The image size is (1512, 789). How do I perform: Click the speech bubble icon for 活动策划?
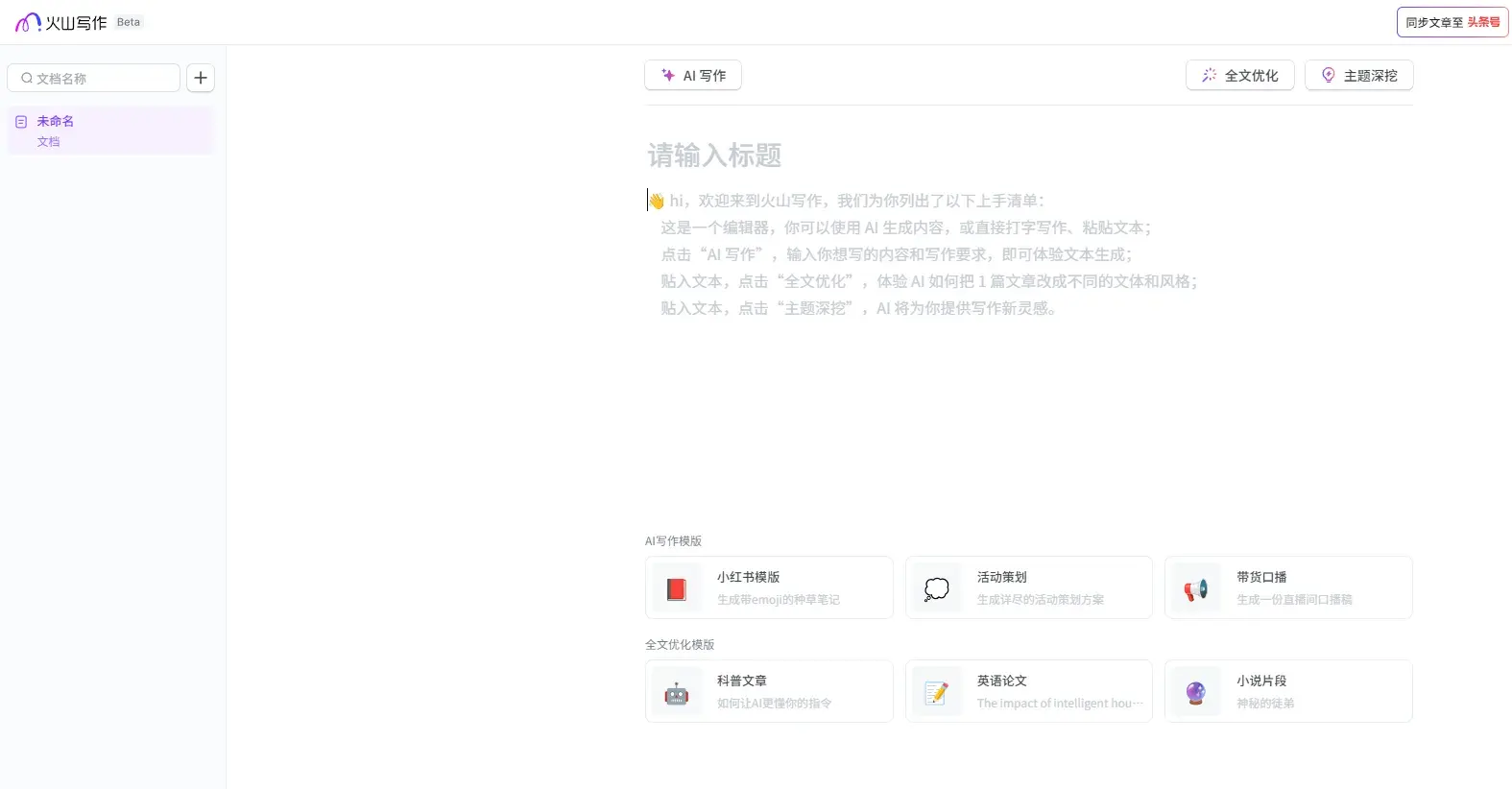pos(936,588)
